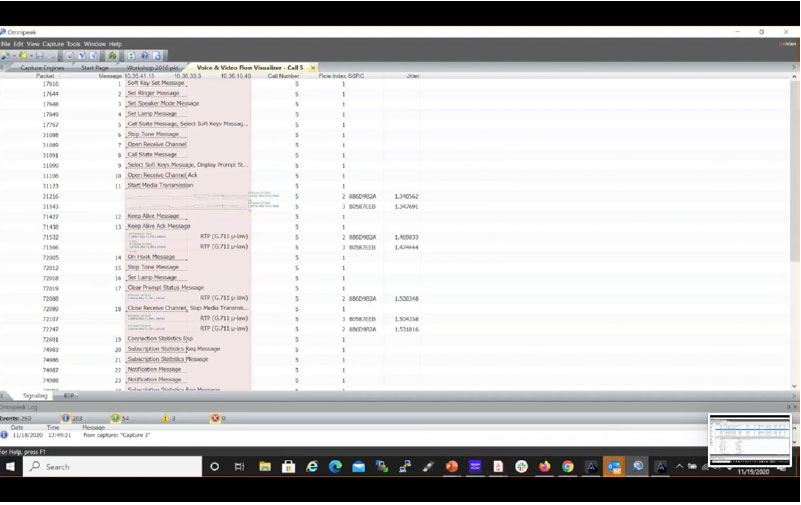Image resolution: width=801 pixels, height=505 pixels.
Task: Select the Start Media Transmission message row
Action: point(160,185)
